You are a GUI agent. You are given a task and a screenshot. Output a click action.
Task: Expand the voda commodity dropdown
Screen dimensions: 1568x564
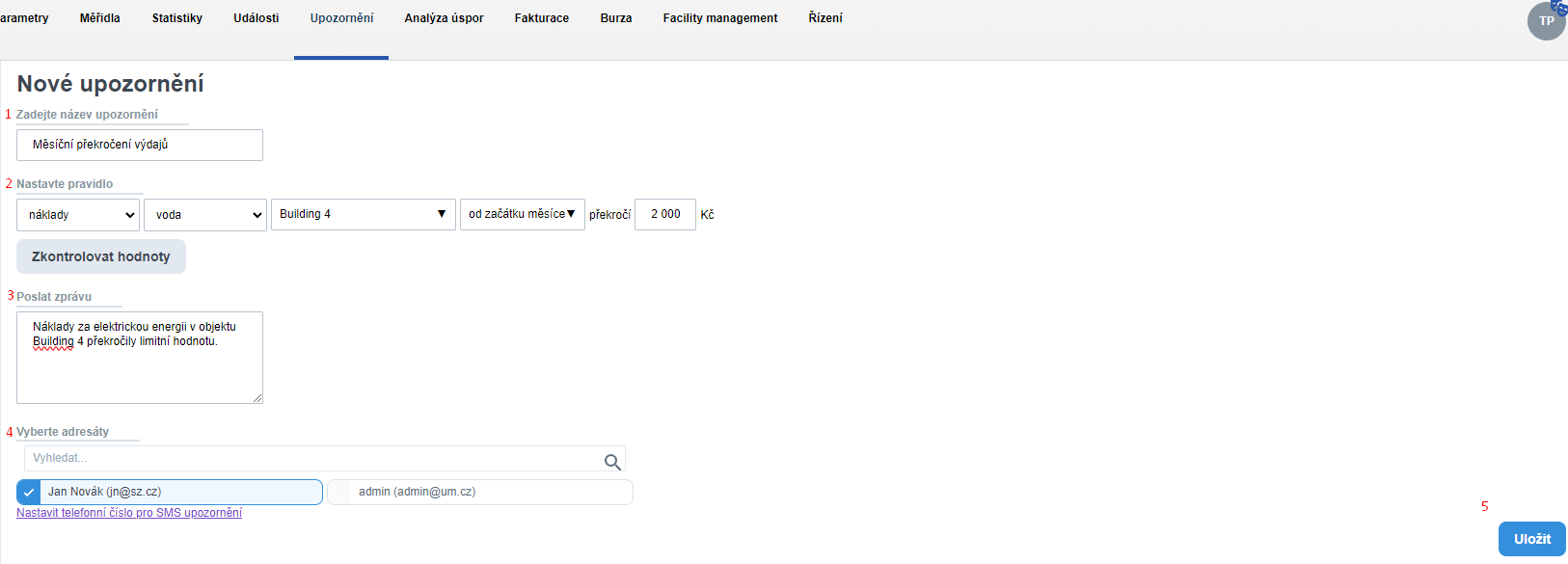click(x=205, y=215)
